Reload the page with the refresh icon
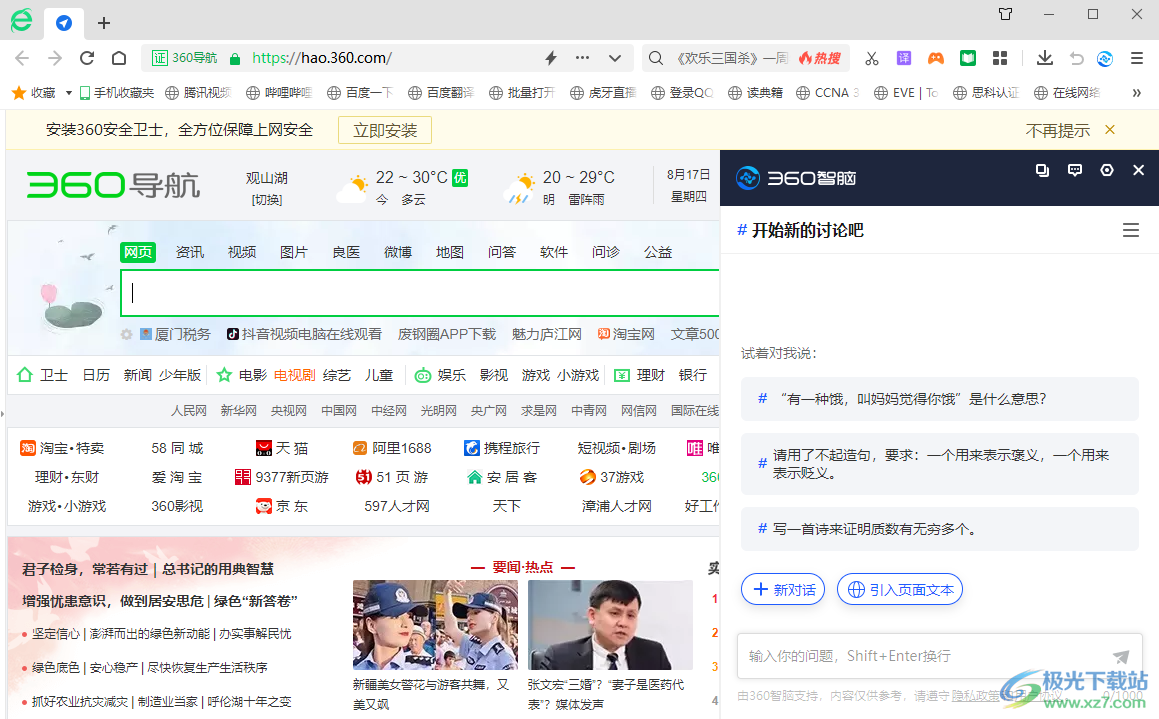This screenshot has width=1159, height=719. click(87, 58)
